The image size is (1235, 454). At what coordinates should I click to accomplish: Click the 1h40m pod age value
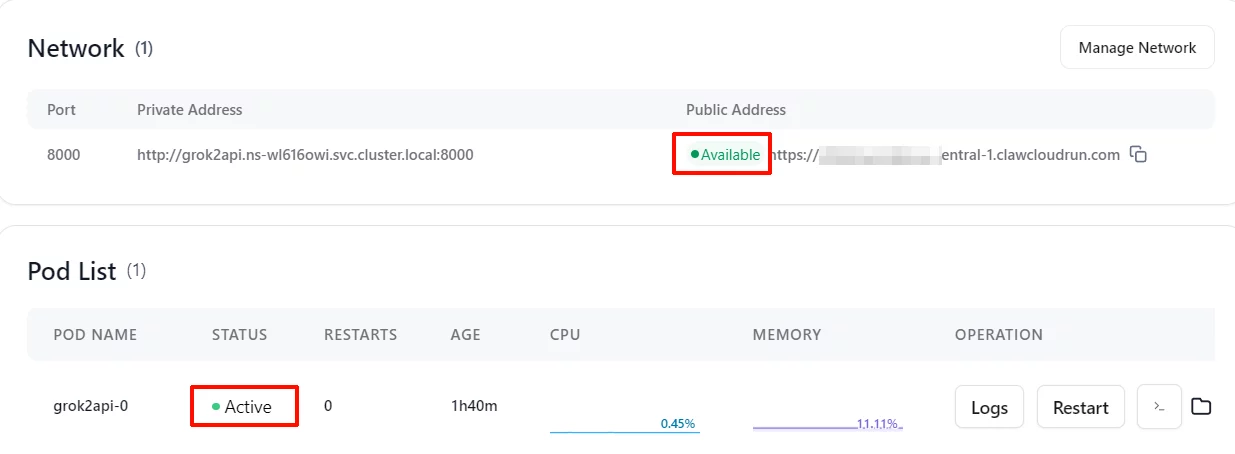pyautogui.click(x=474, y=407)
